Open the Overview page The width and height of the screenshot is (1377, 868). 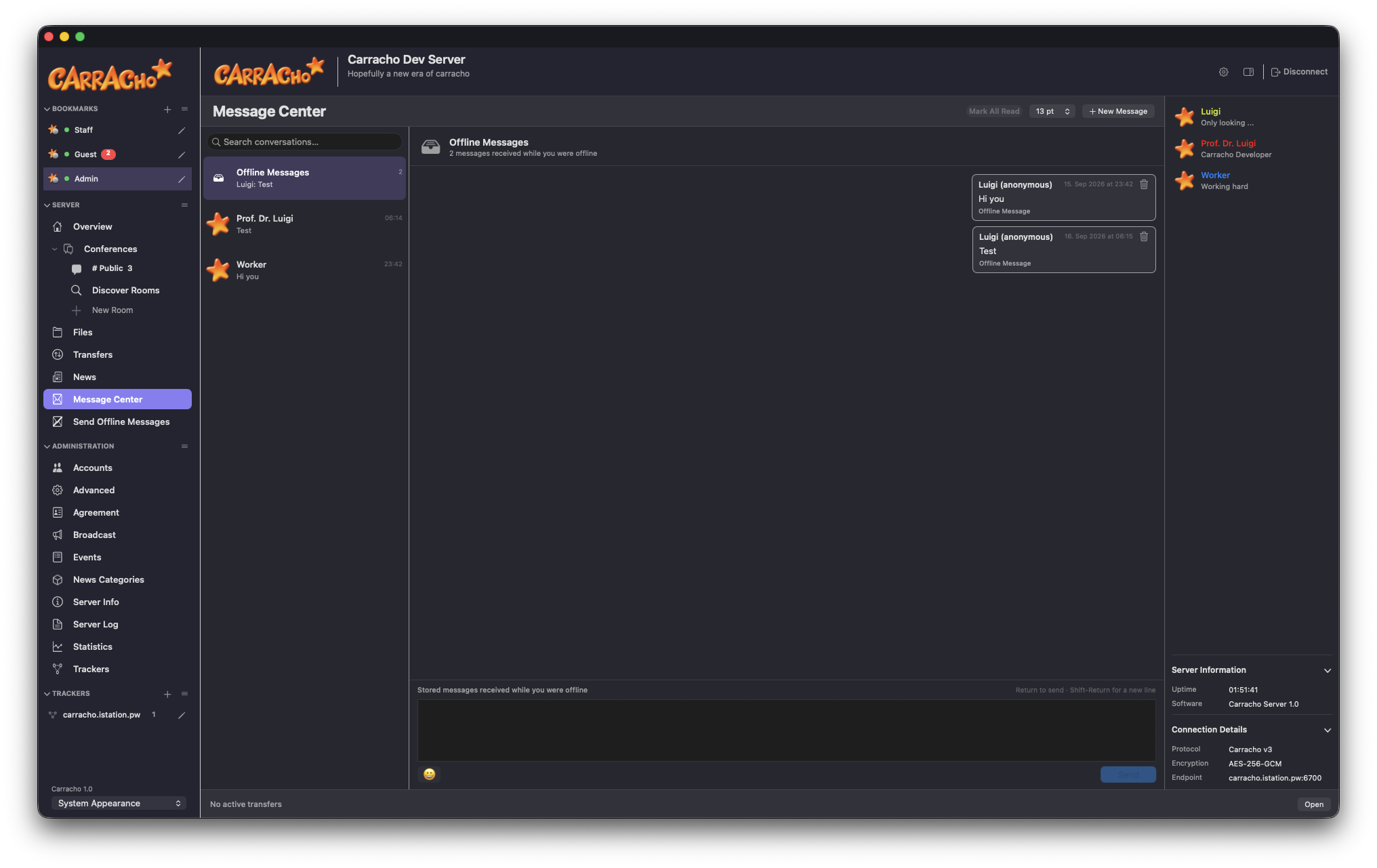coord(117,227)
